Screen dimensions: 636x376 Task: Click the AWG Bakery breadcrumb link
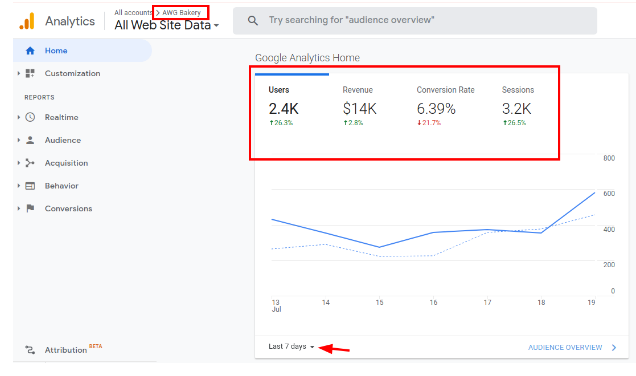tap(181, 13)
